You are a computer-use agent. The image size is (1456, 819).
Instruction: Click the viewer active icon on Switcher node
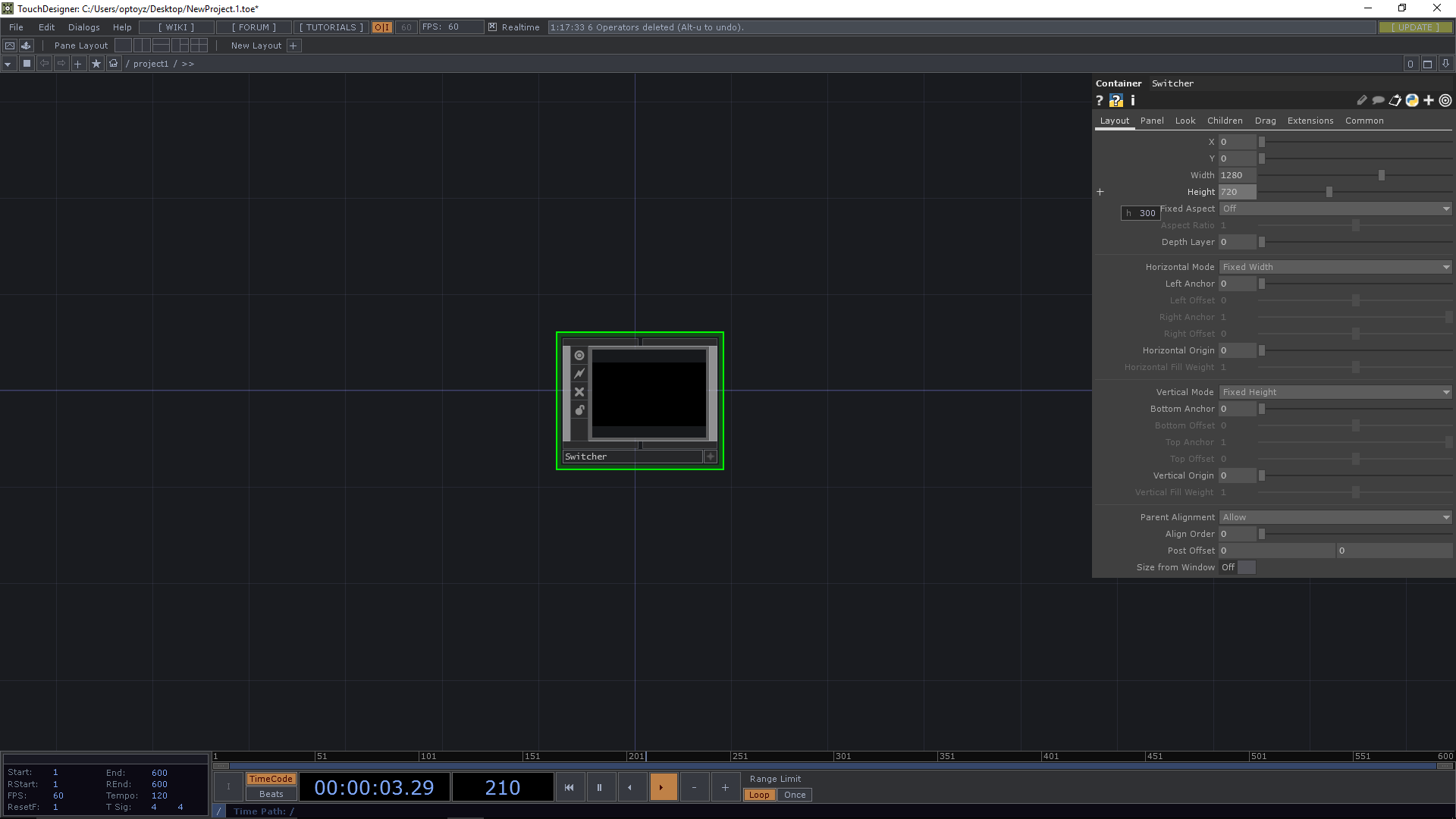(x=579, y=356)
